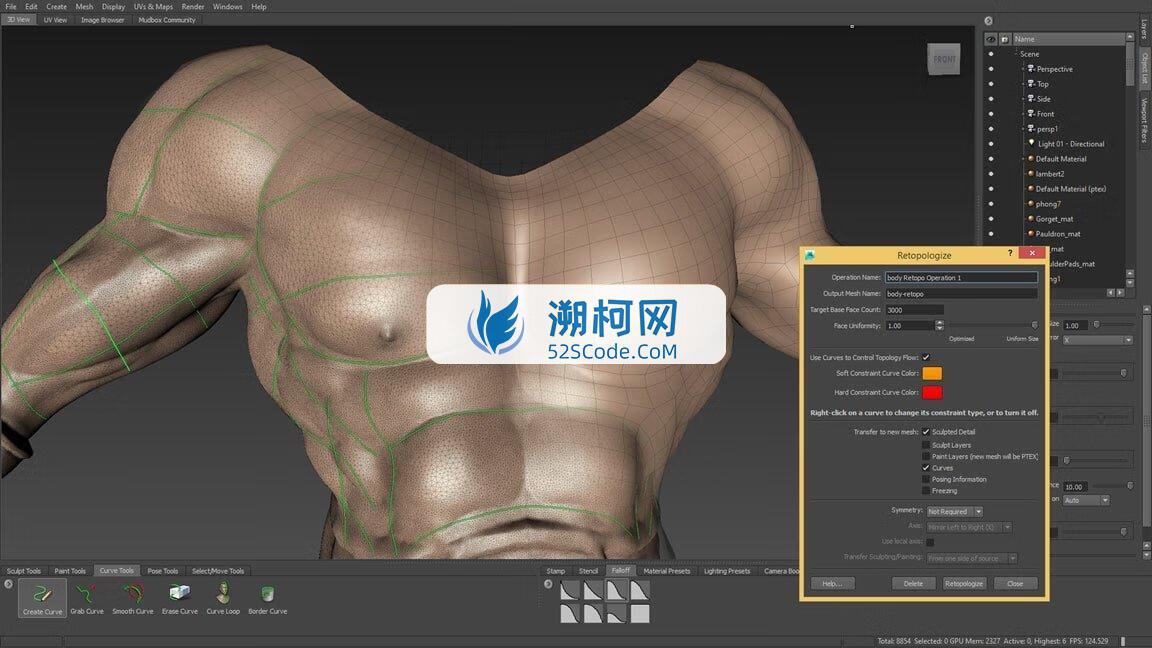
Task: Switch to the UV View tab
Action: 55,20
